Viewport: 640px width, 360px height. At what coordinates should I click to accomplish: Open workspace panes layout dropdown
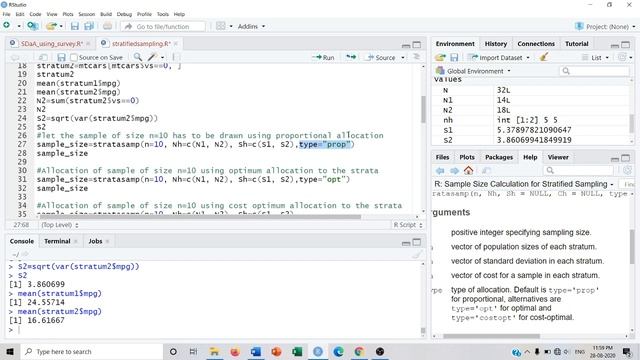pos(224,26)
